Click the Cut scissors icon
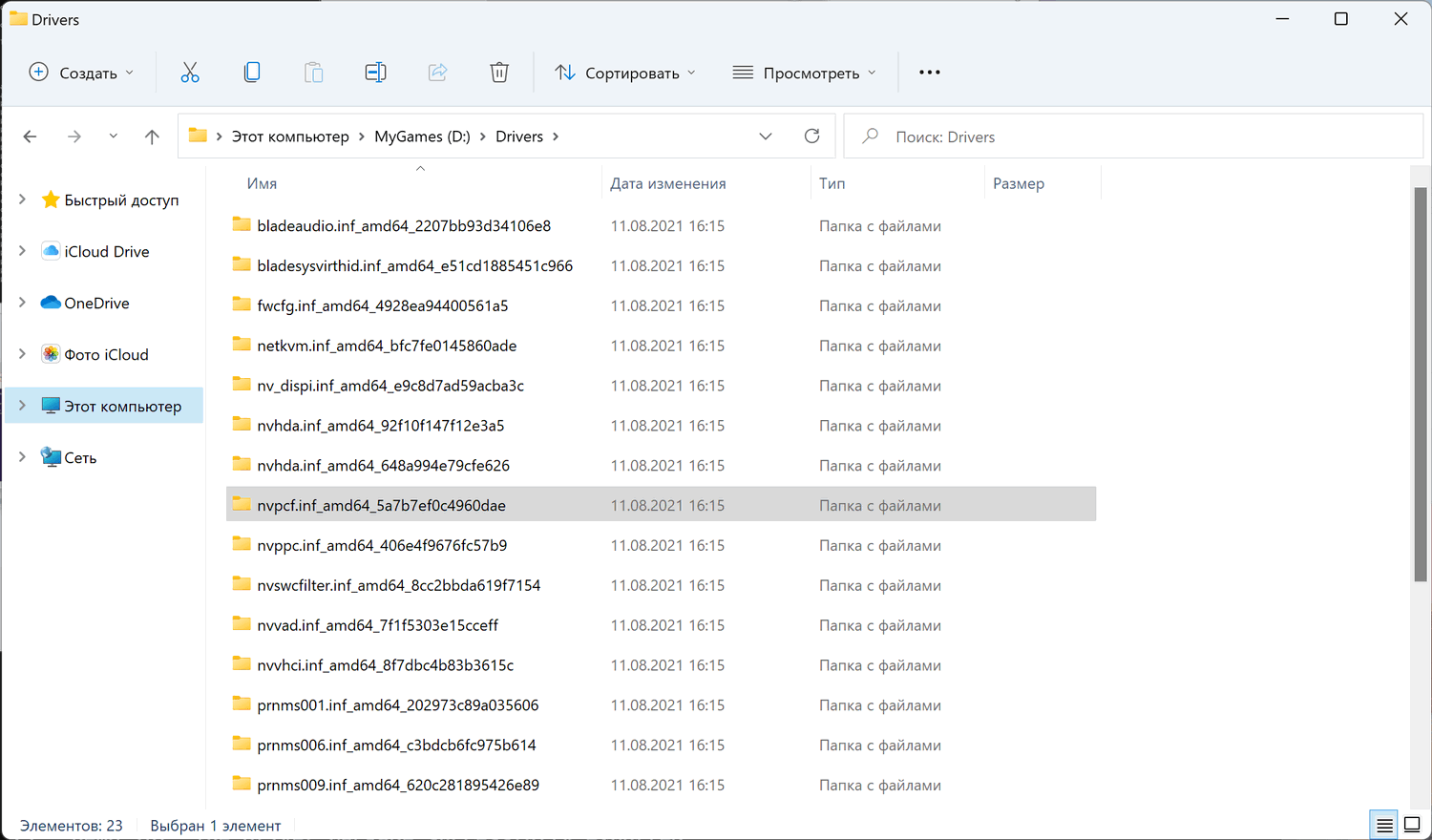 click(x=190, y=73)
